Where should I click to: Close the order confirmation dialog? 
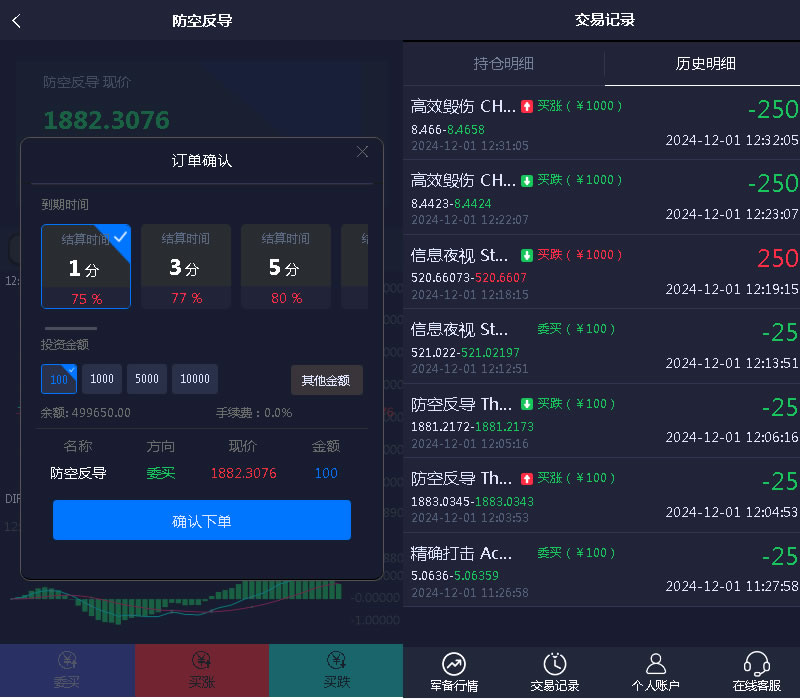click(x=362, y=152)
